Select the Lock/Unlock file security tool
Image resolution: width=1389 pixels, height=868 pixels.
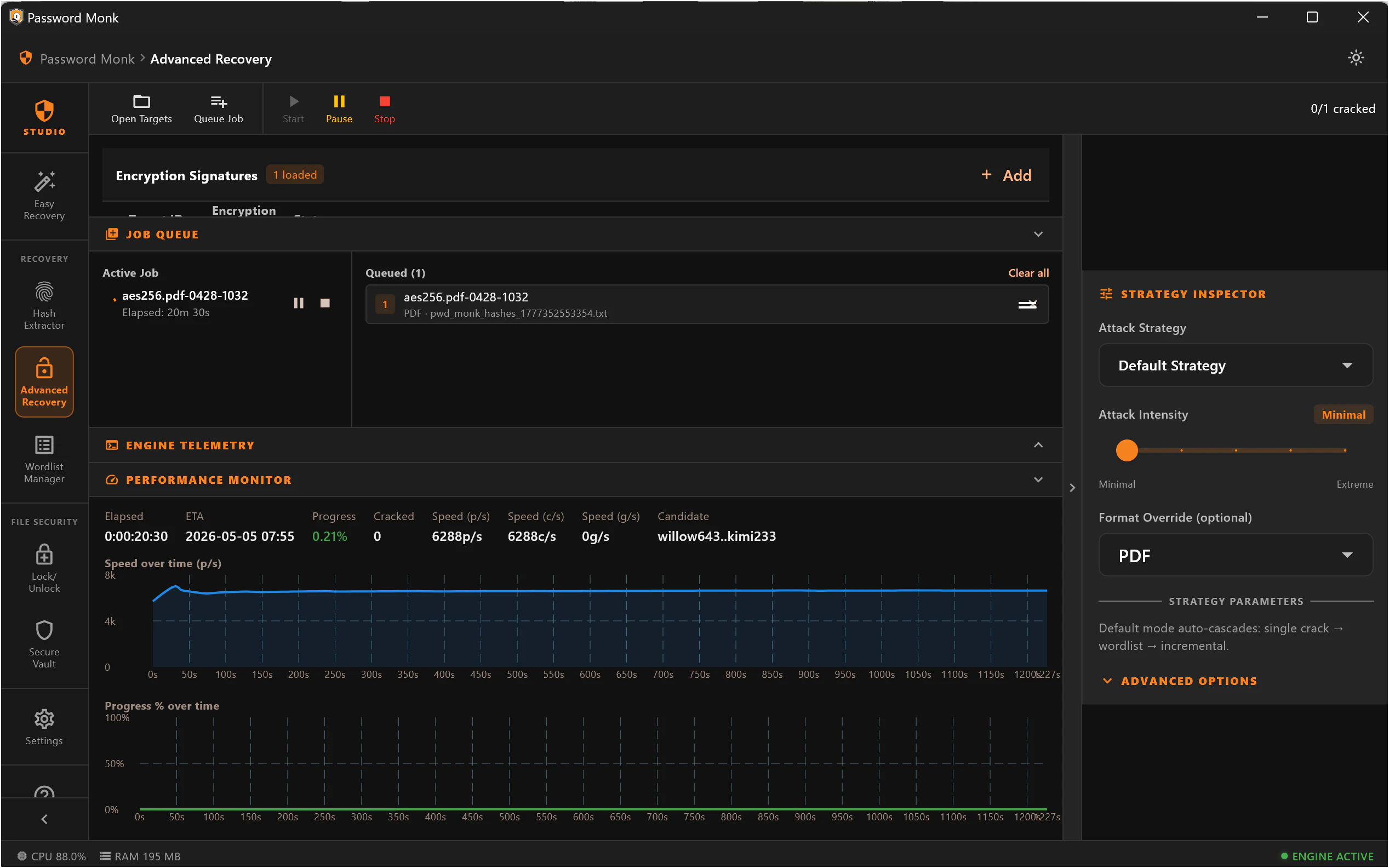[x=44, y=568]
